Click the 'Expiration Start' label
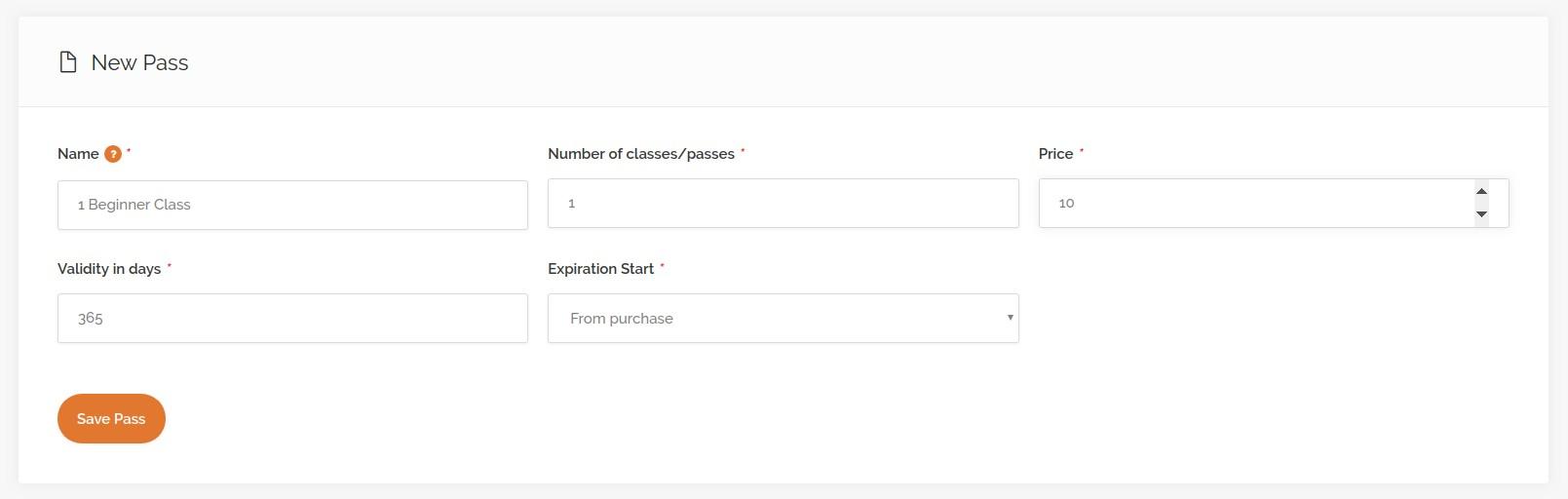The width and height of the screenshot is (1568, 499). coord(600,269)
